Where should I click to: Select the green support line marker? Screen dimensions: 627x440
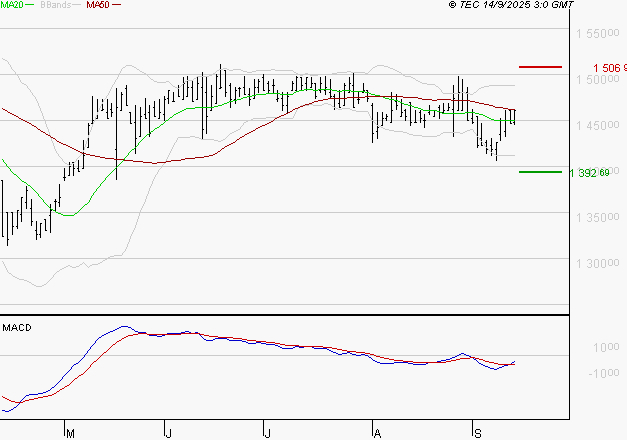tap(541, 172)
